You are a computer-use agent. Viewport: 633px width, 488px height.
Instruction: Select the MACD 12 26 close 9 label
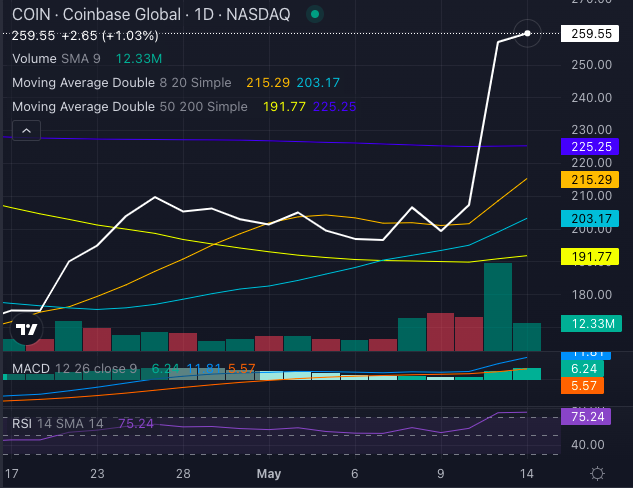pos(74,369)
